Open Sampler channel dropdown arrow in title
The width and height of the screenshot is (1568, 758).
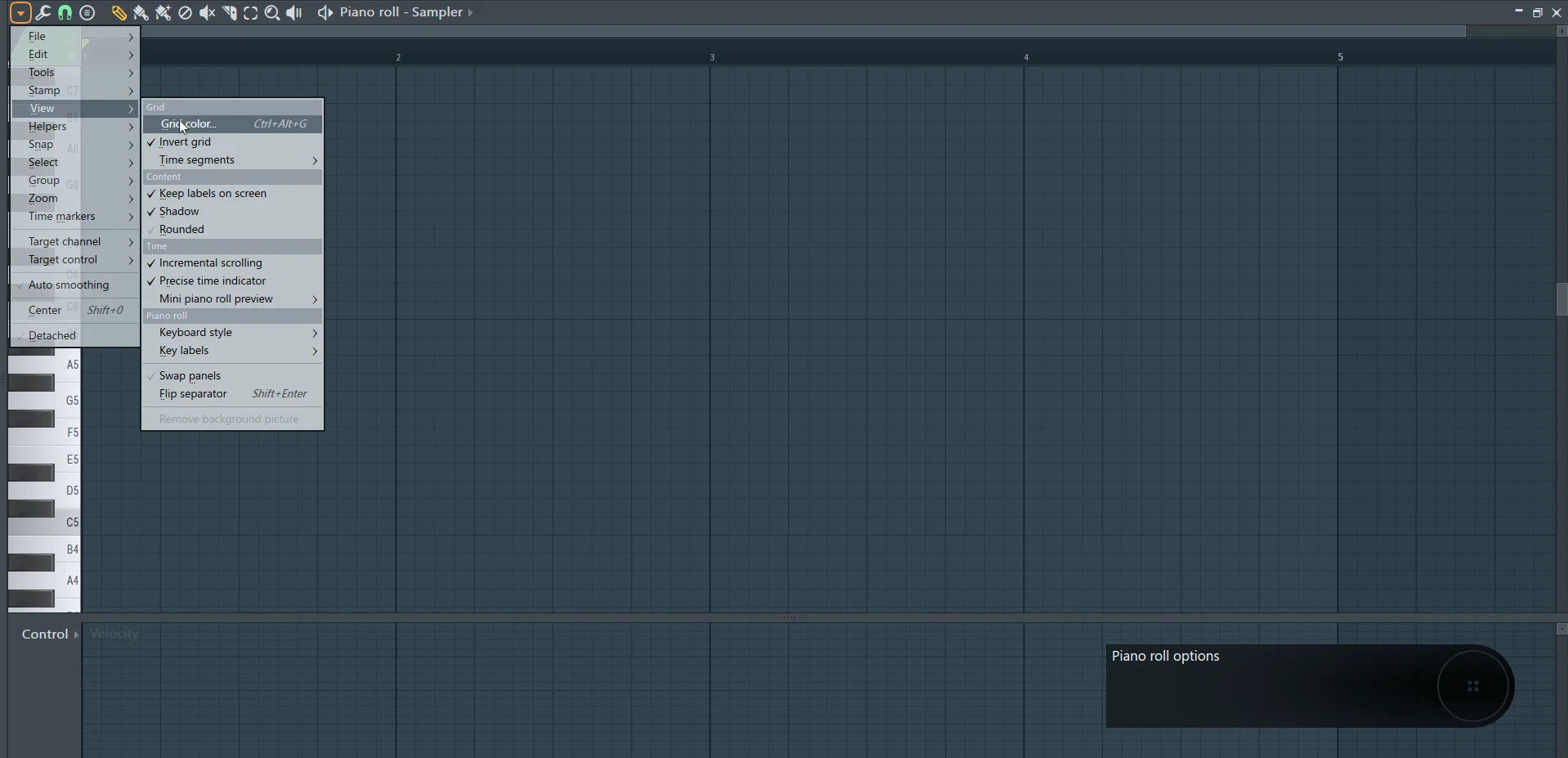click(470, 12)
